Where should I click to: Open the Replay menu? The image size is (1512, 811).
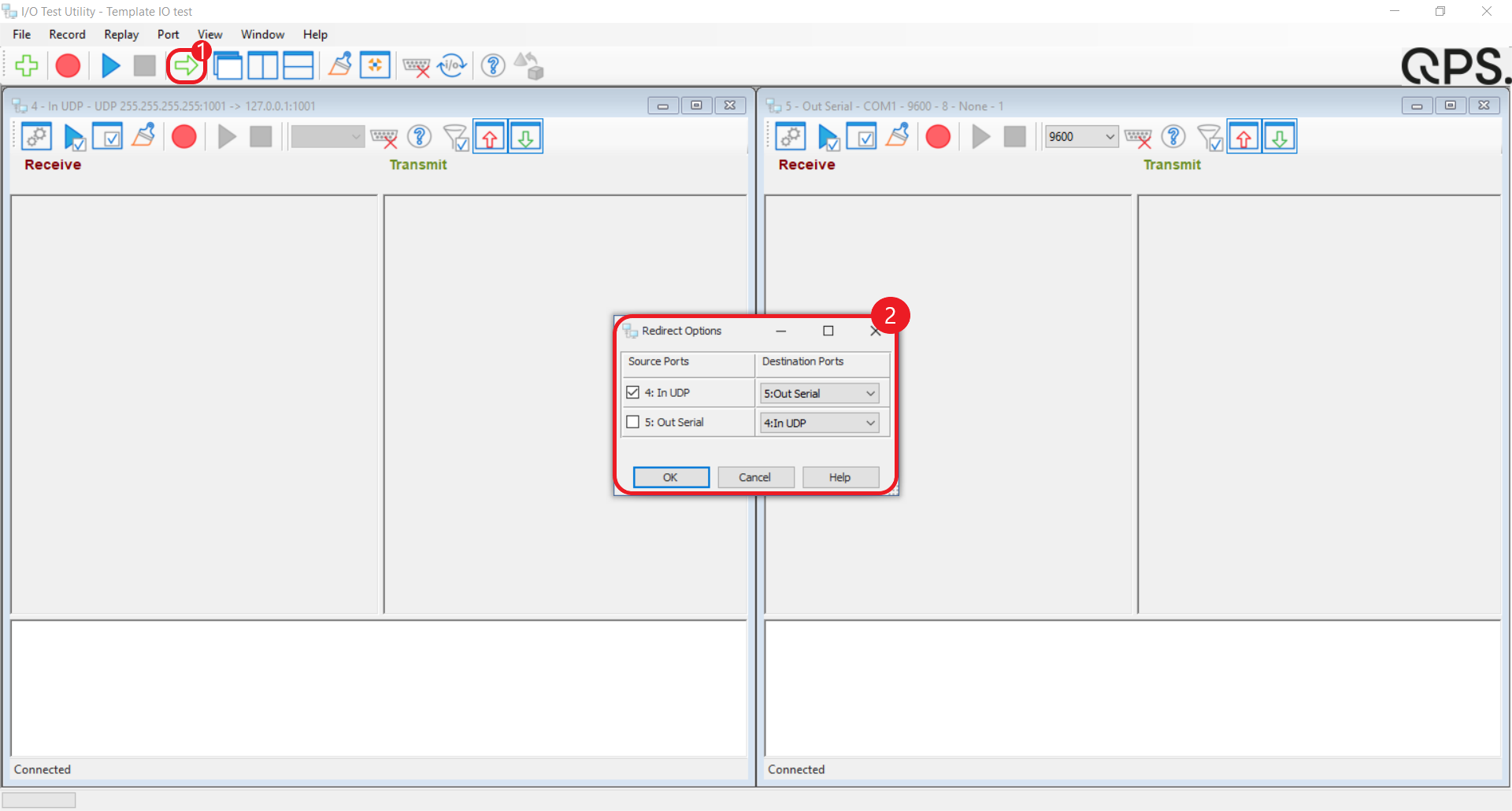(121, 35)
